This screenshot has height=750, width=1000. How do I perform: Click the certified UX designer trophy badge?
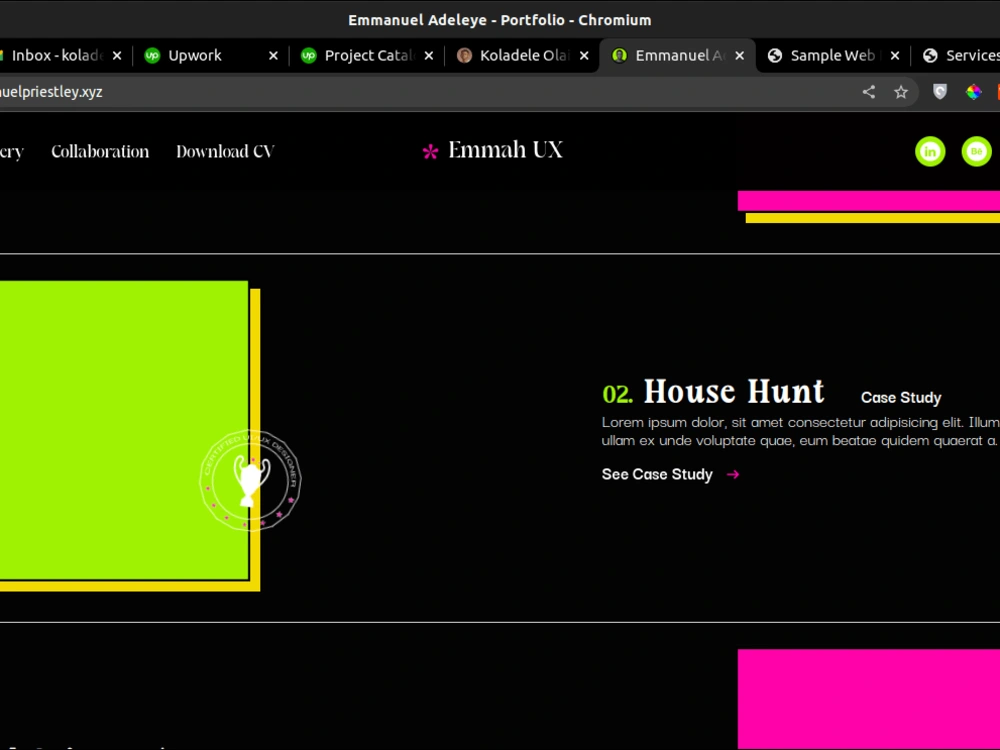point(251,480)
